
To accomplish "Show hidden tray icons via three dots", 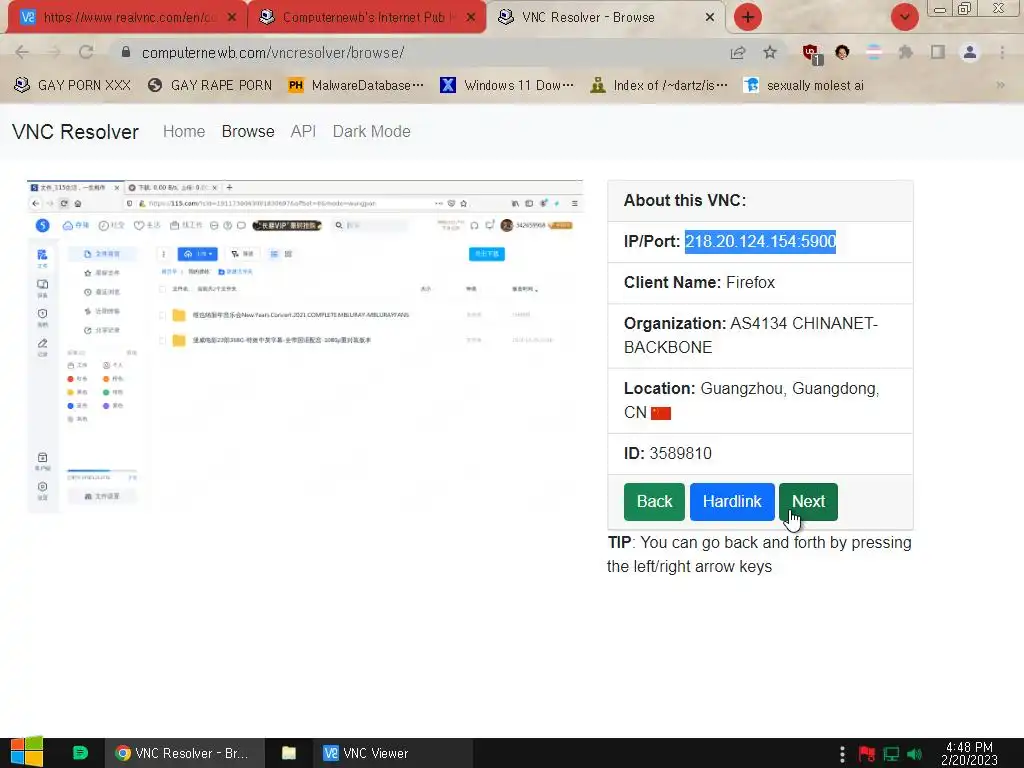I will [x=842, y=753].
